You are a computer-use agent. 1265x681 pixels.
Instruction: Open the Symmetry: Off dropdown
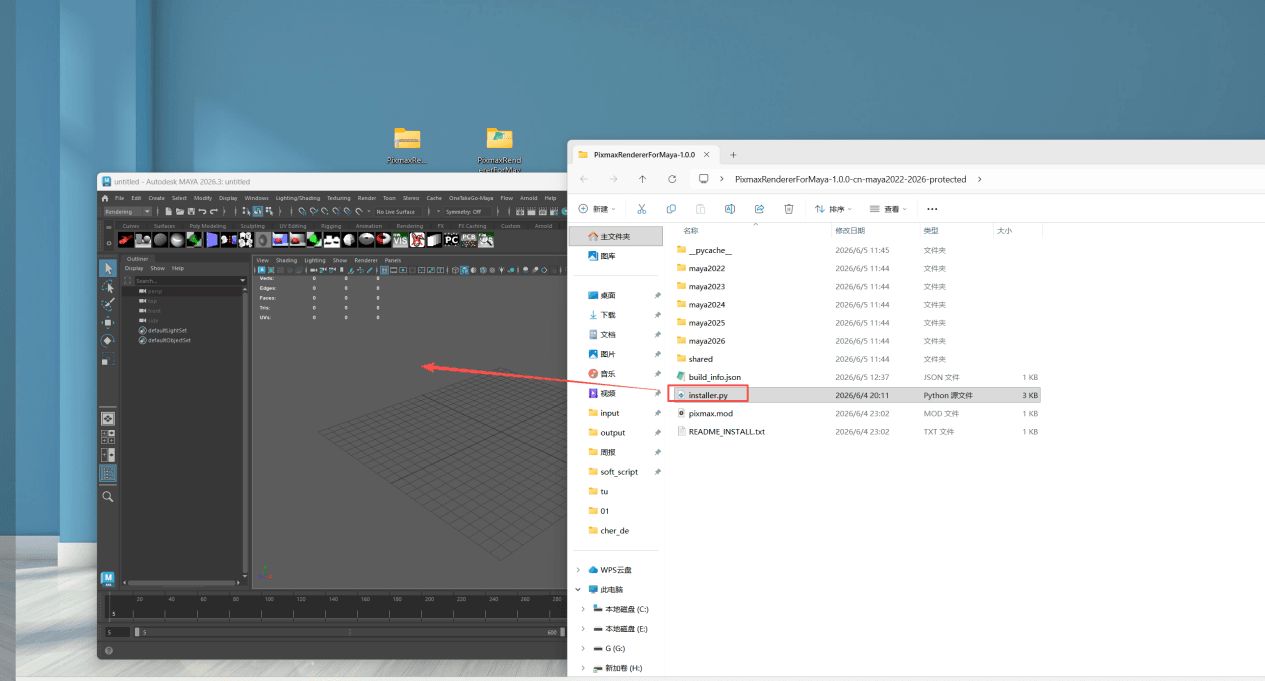point(468,211)
